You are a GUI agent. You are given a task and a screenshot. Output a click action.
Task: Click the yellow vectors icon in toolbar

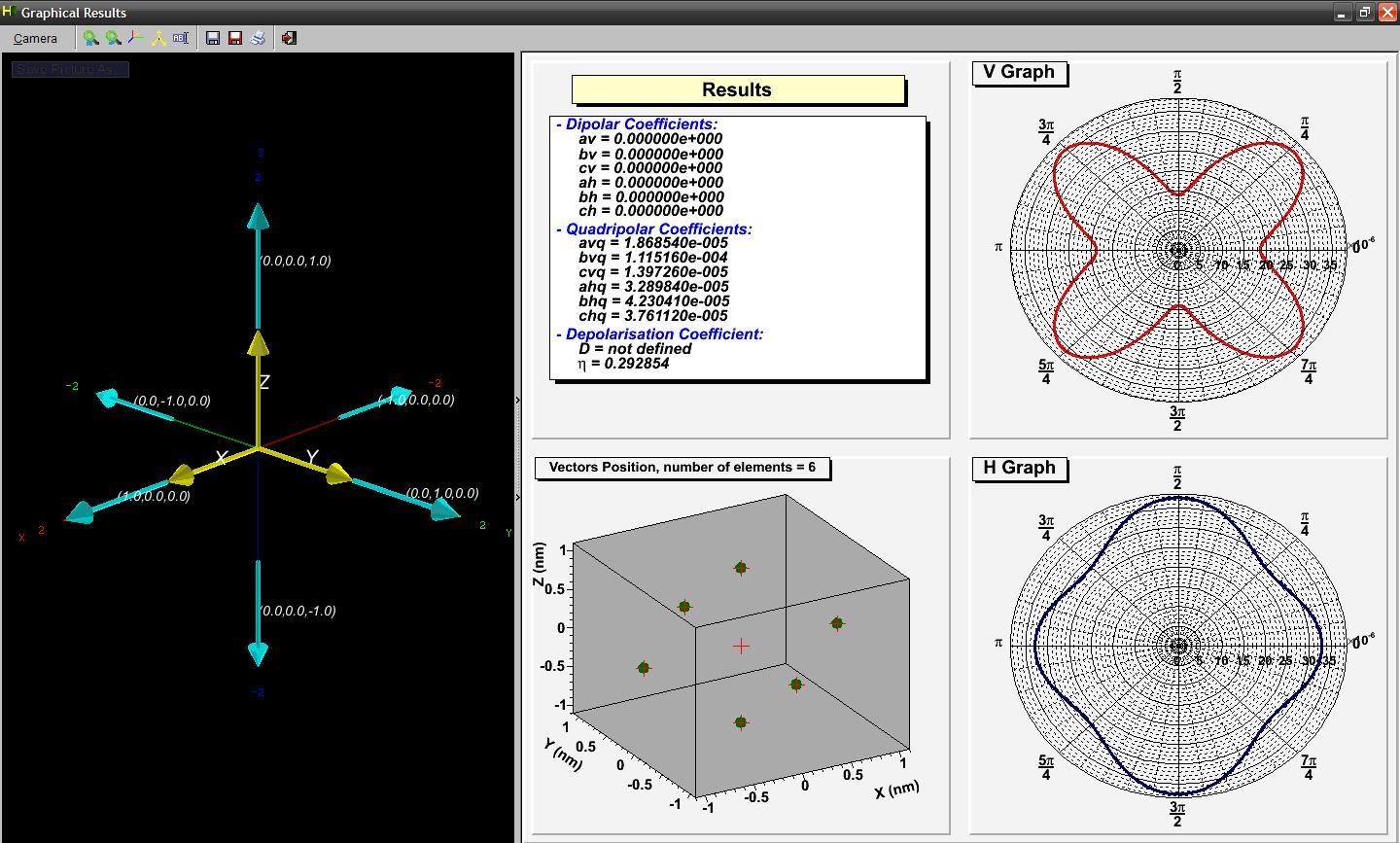(x=158, y=38)
